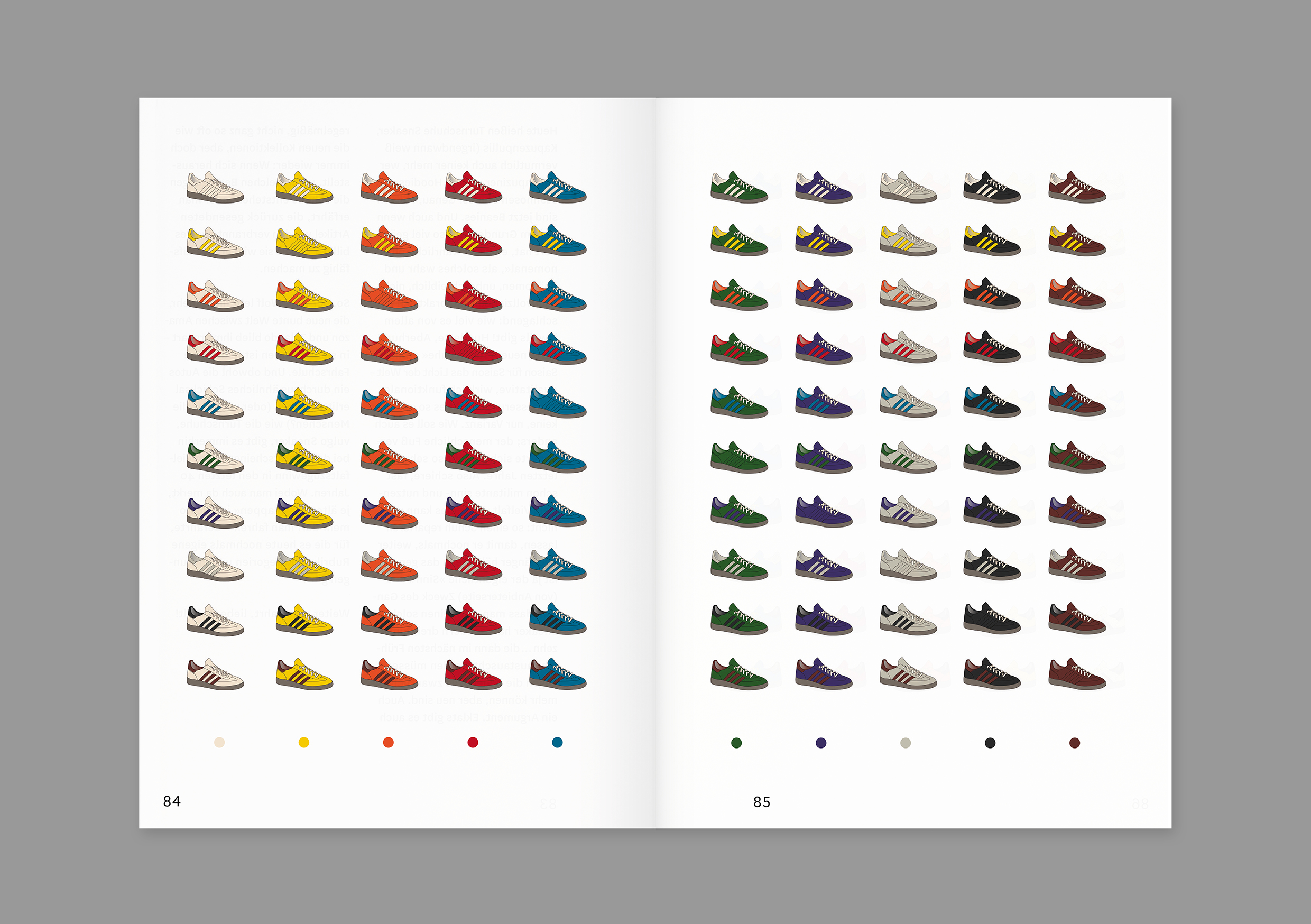Click the purple sneaker with orange stripes
This screenshot has height=924, width=1311.
[x=824, y=294]
